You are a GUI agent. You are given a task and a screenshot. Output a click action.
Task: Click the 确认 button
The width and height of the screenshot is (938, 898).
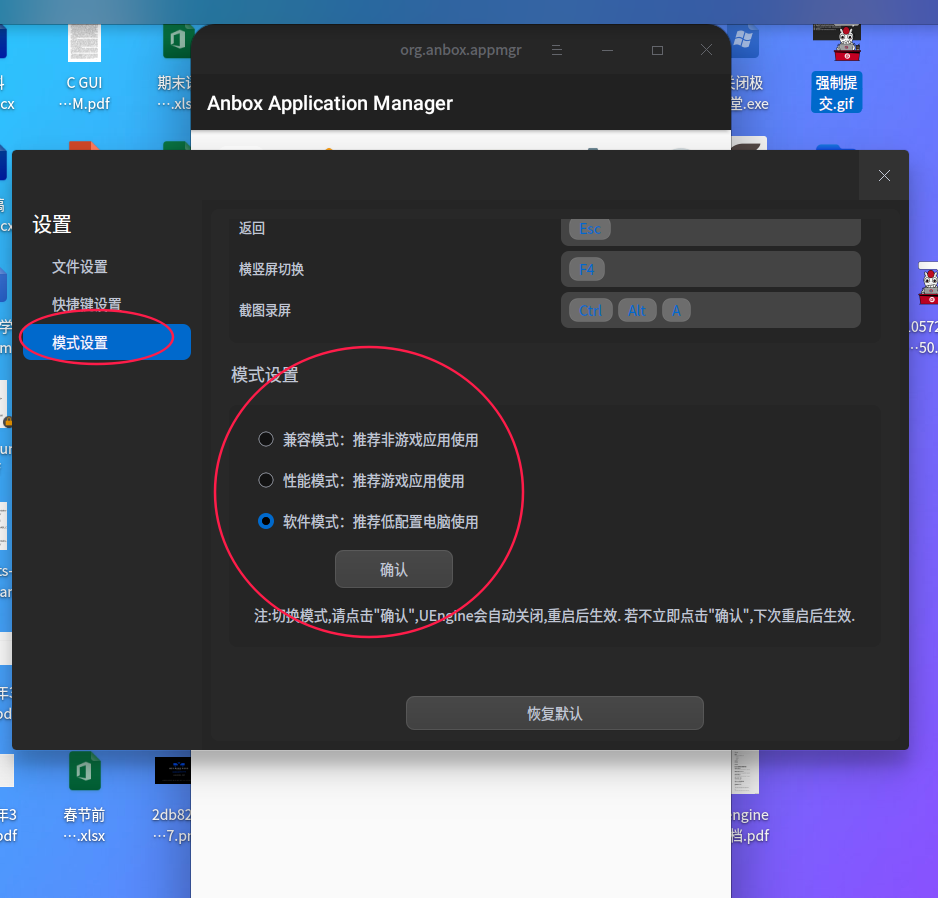coord(394,569)
